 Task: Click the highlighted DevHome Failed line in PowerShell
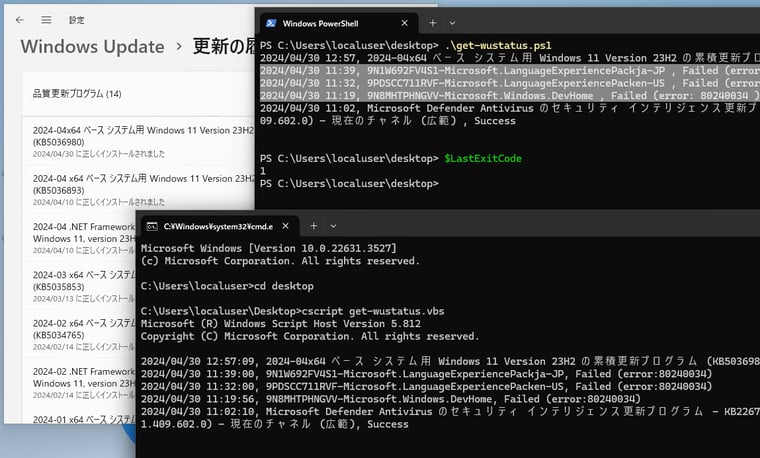(510, 95)
